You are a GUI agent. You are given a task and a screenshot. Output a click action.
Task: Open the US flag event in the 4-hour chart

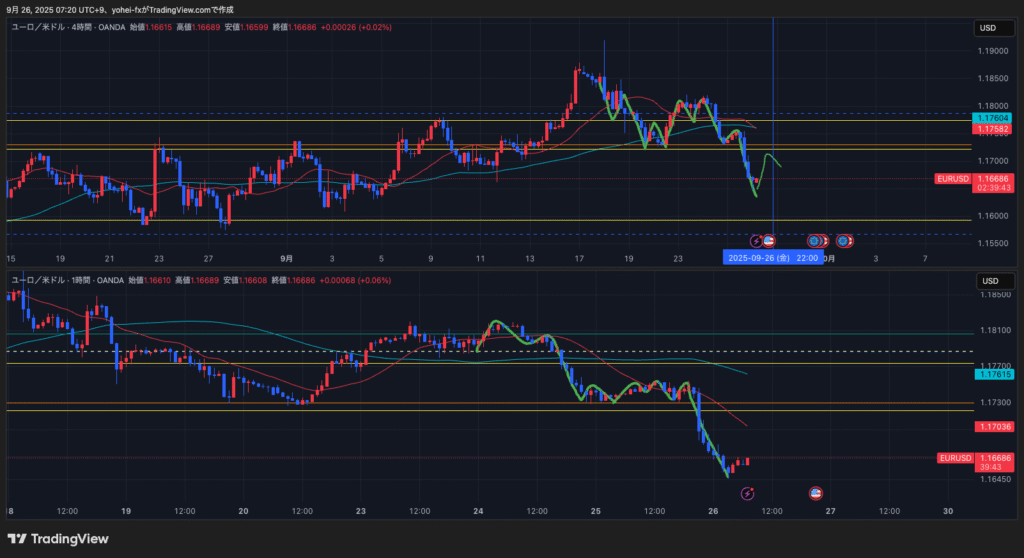click(769, 241)
